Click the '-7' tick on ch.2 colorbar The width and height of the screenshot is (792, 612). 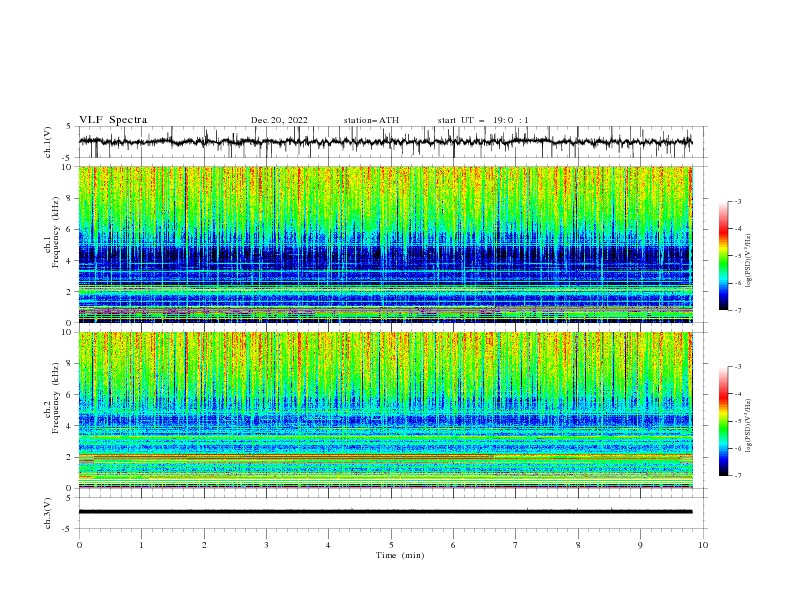[x=738, y=476]
